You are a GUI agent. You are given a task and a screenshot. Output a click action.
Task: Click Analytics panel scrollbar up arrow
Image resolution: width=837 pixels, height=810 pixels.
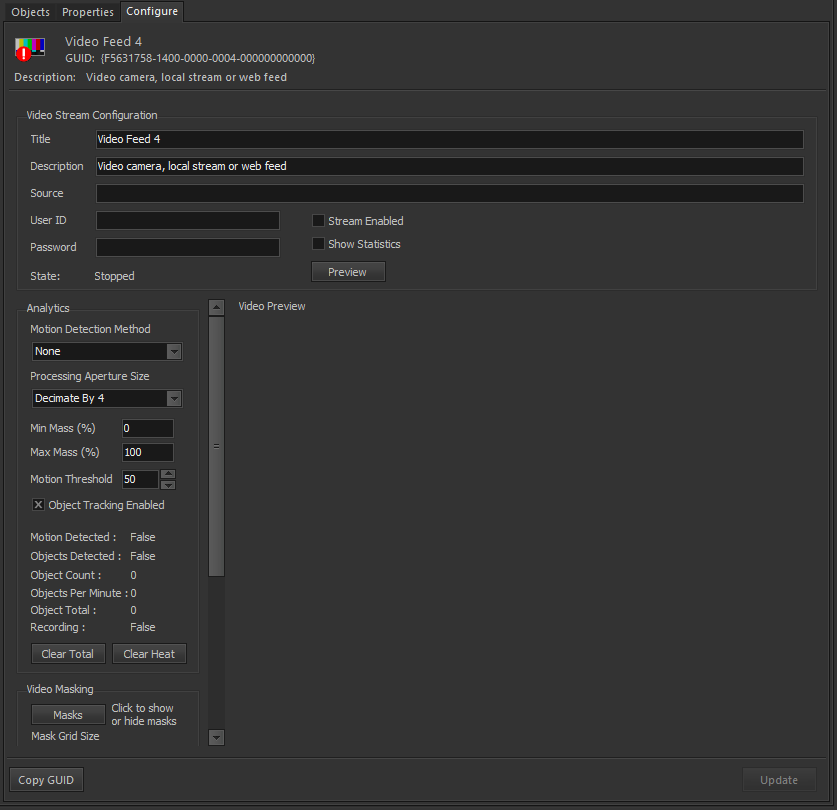[x=216, y=307]
